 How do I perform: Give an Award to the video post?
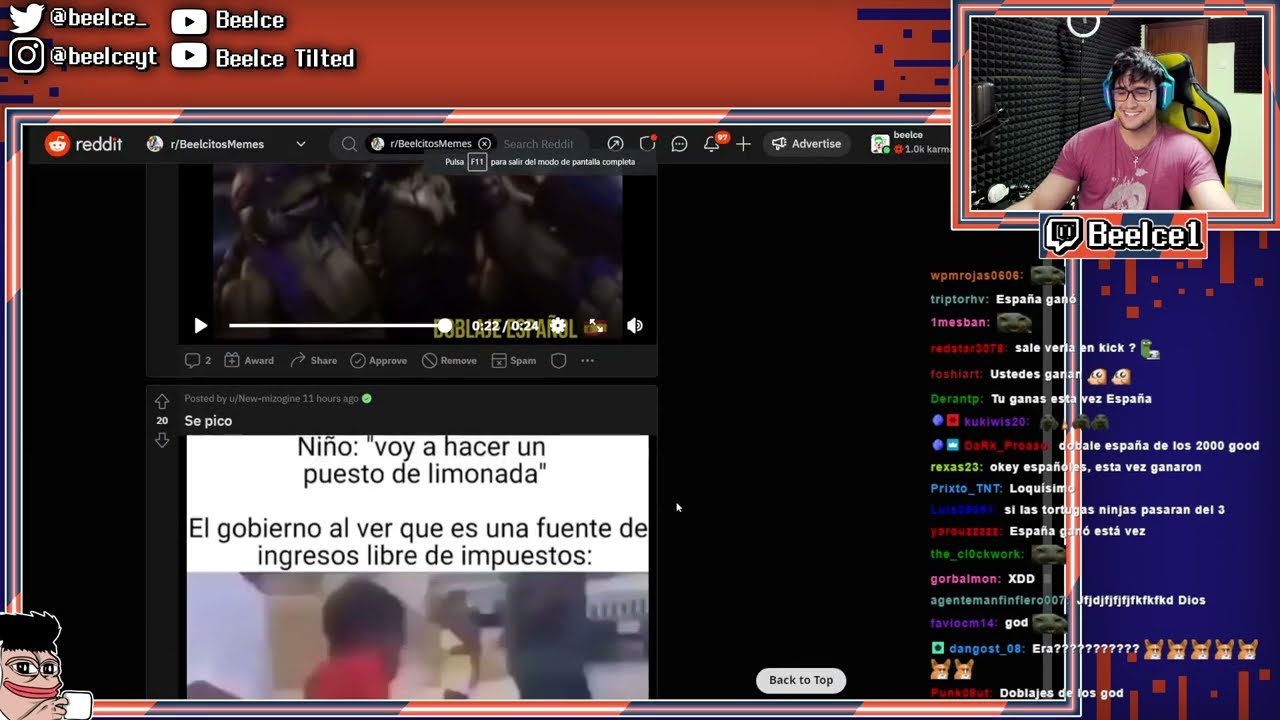(x=249, y=360)
